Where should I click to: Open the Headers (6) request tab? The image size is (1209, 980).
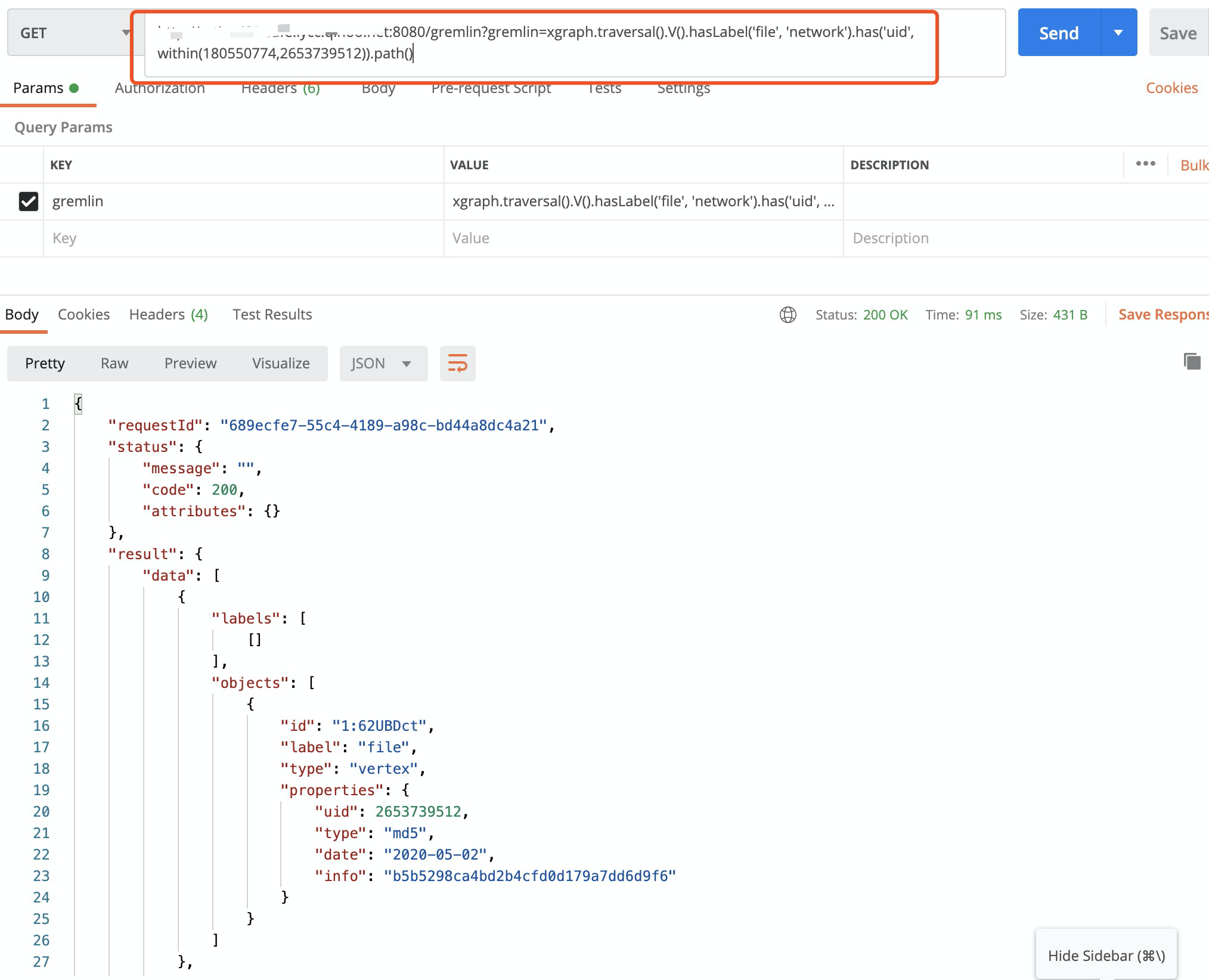point(280,88)
